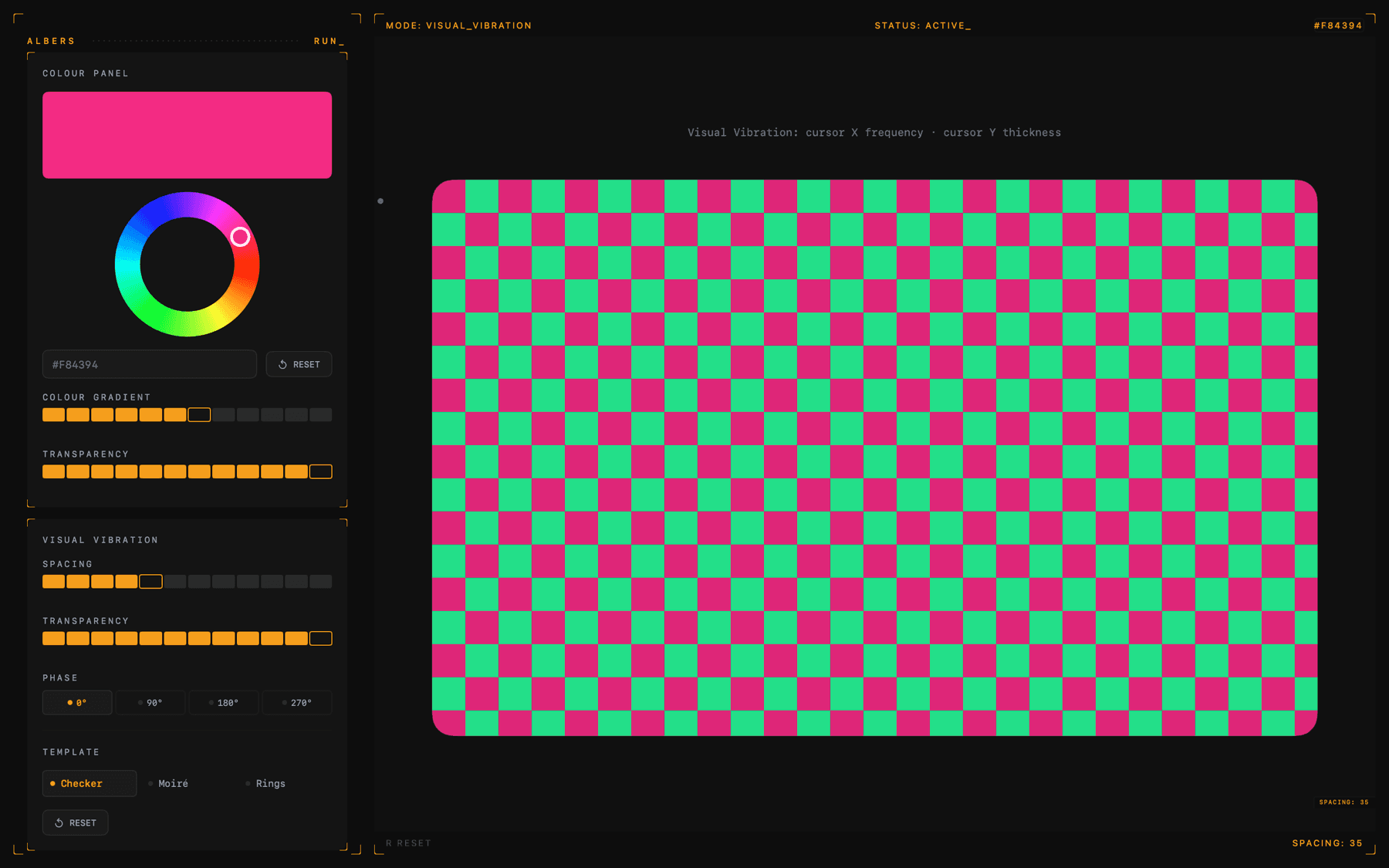Image resolution: width=1389 pixels, height=868 pixels.
Task: Click the reset icon in the Template section
Action: [x=59, y=823]
